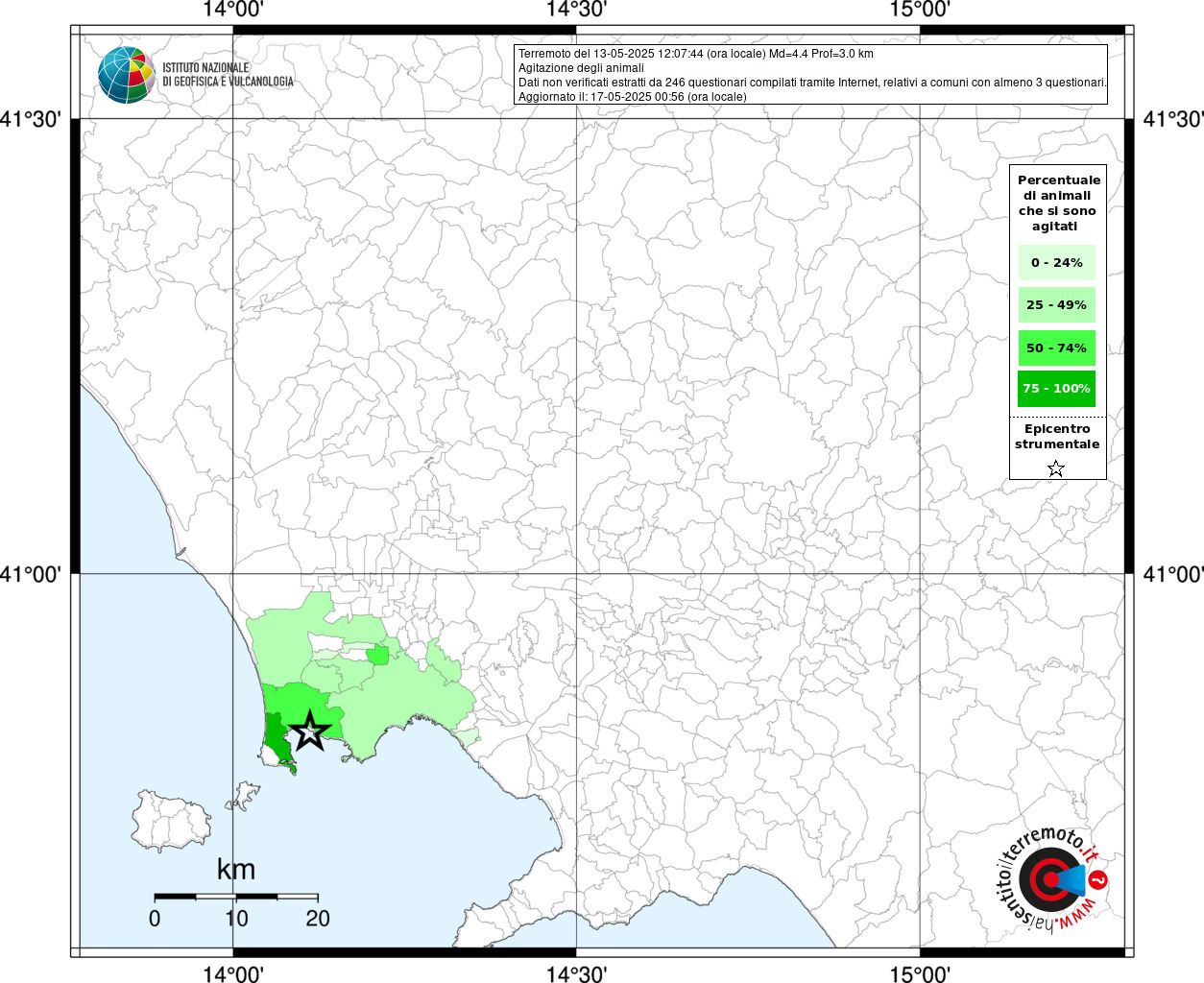
Task: Click the small medium-green municipality north of the epicenter
Action: coord(377,655)
